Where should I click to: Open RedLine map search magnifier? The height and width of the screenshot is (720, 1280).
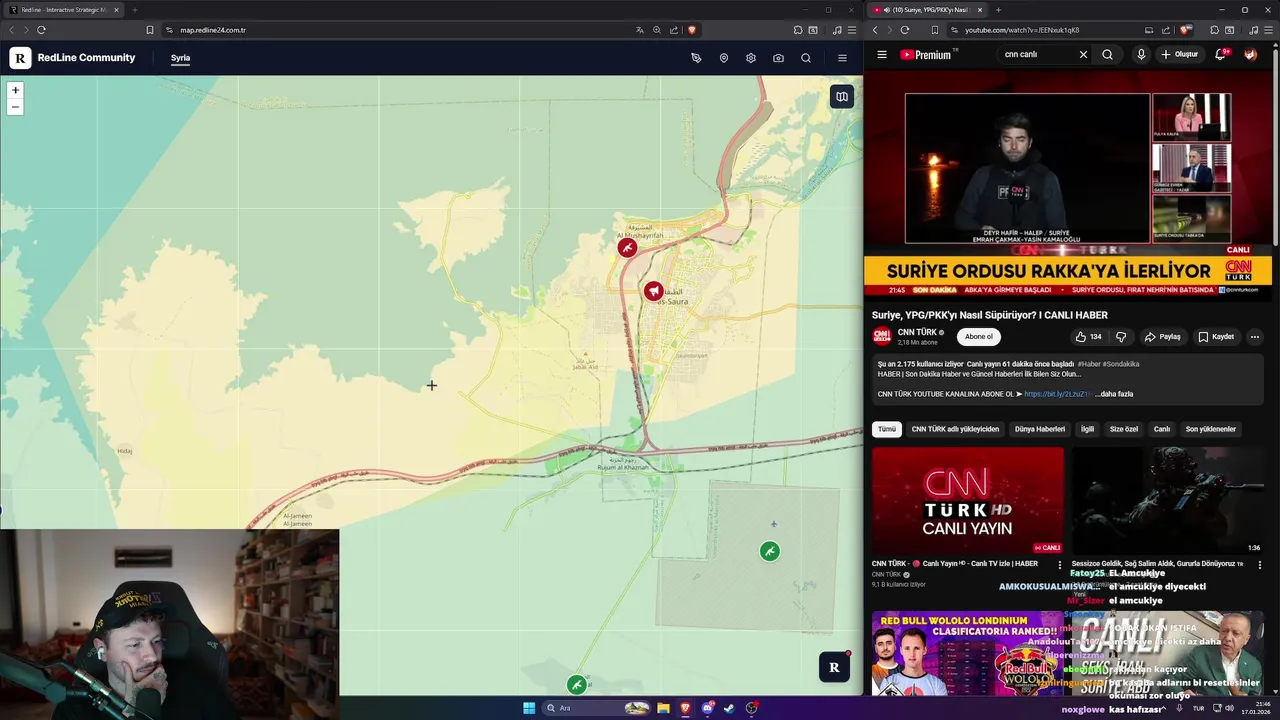click(x=806, y=58)
